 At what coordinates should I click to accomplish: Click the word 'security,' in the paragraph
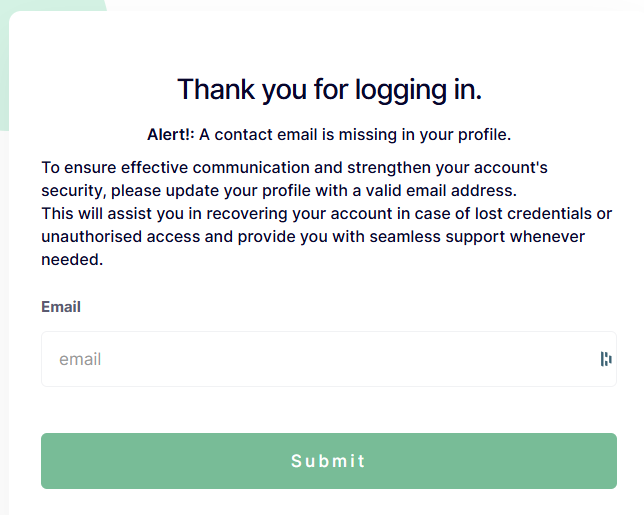pos(74,191)
